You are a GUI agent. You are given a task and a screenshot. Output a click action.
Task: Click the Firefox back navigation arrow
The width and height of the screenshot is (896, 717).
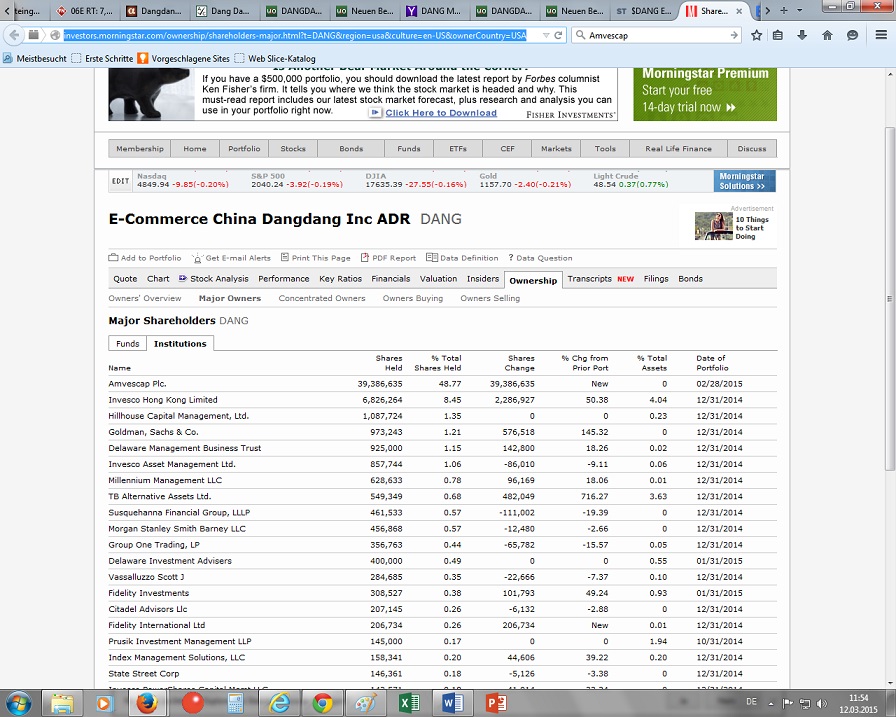tap(13, 34)
